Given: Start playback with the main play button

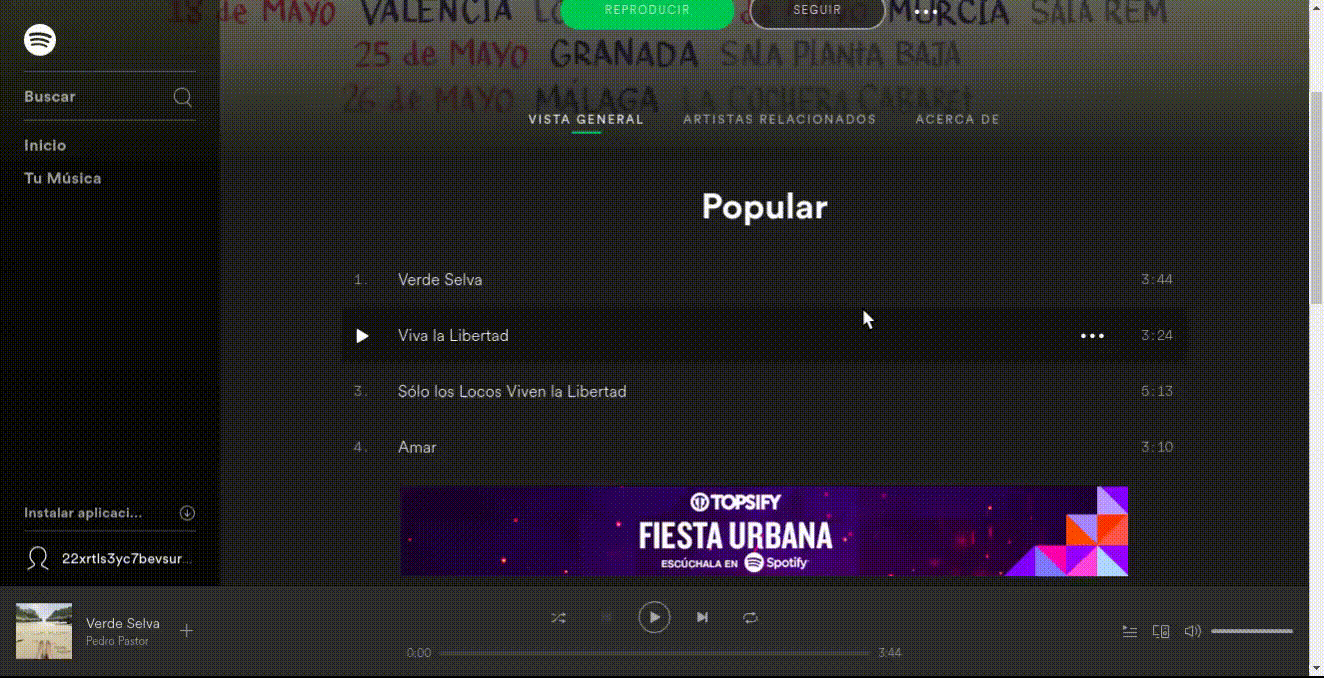Looking at the screenshot, I should point(654,618).
